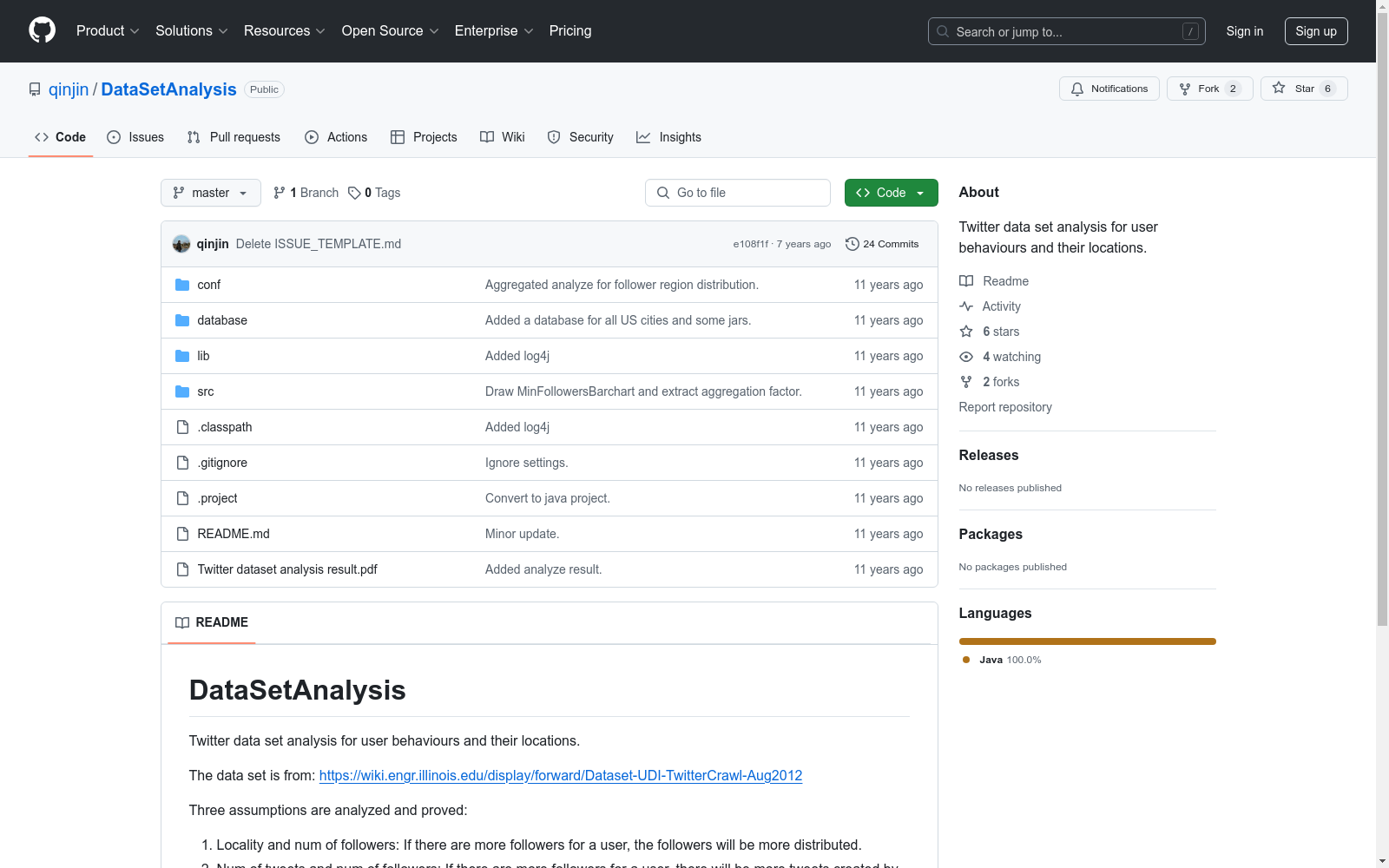This screenshot has height=868, width=1389.
Task: Click the README book icon in the file viewer
Action: tap(182, 622)
